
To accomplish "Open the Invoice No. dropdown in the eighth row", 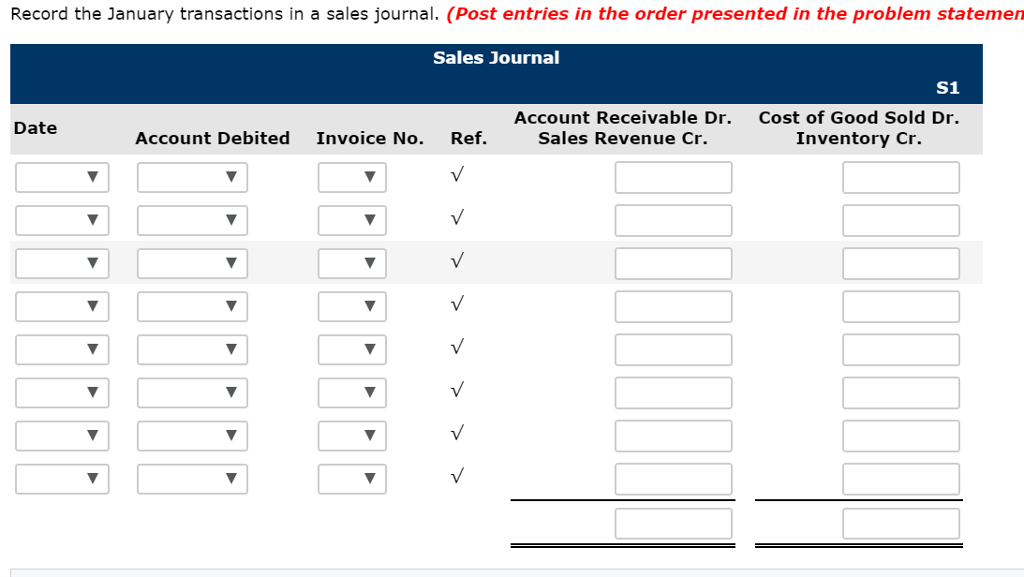I will (352, 478).
